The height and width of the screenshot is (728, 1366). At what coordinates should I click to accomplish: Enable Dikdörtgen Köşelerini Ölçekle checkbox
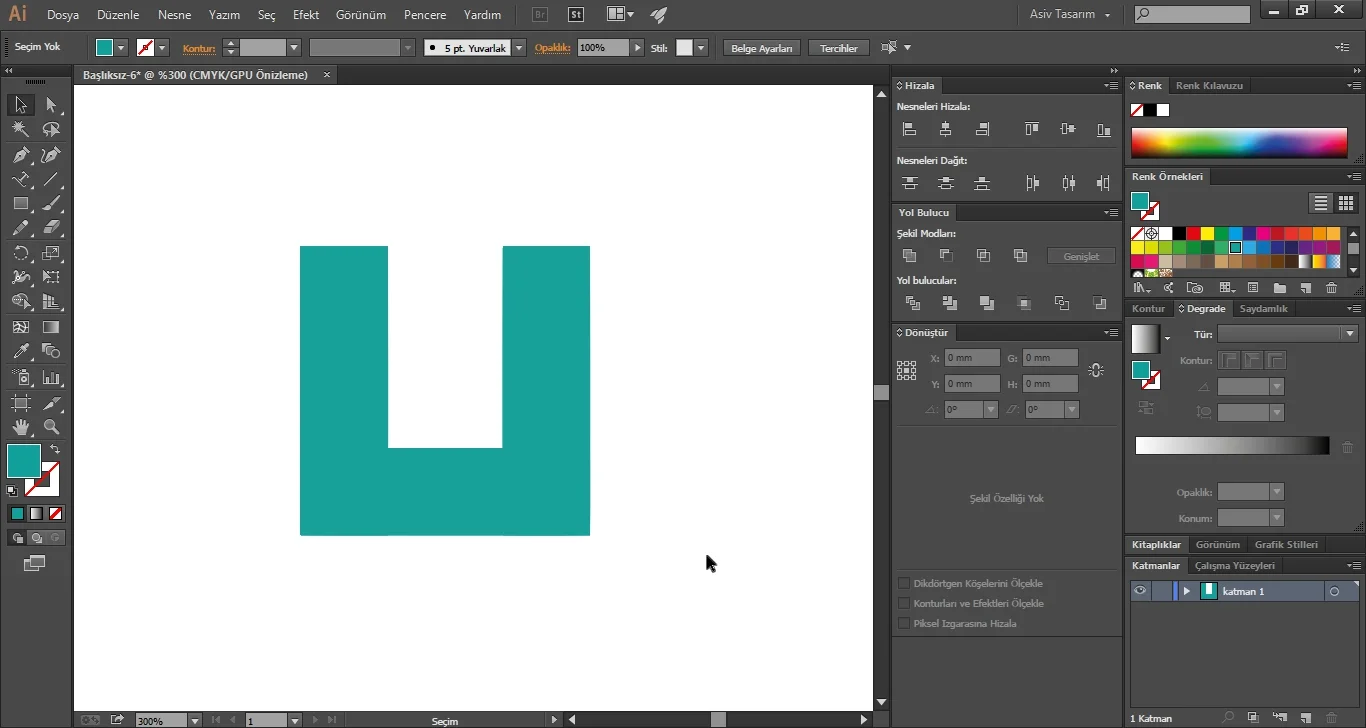[x=904, y=584]
